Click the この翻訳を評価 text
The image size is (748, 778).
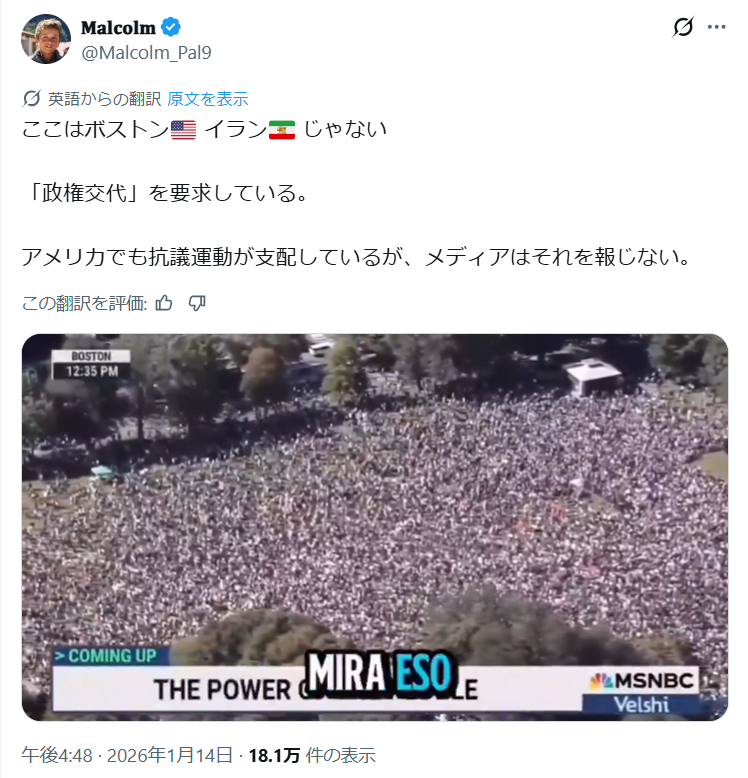coord(84,303)
